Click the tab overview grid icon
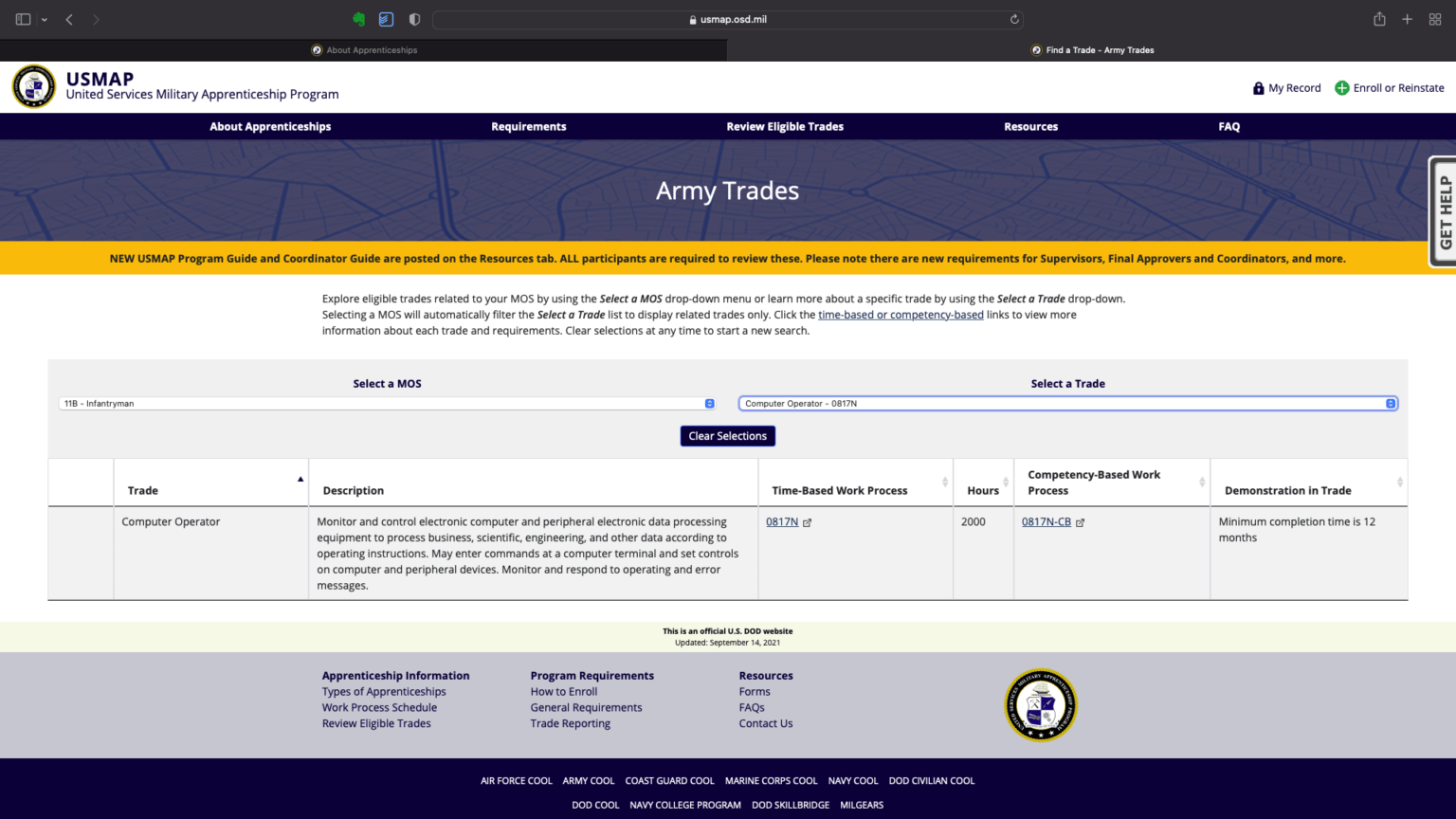The height and width of the screenshot is (819, 1456). [x=1435, y=19]
